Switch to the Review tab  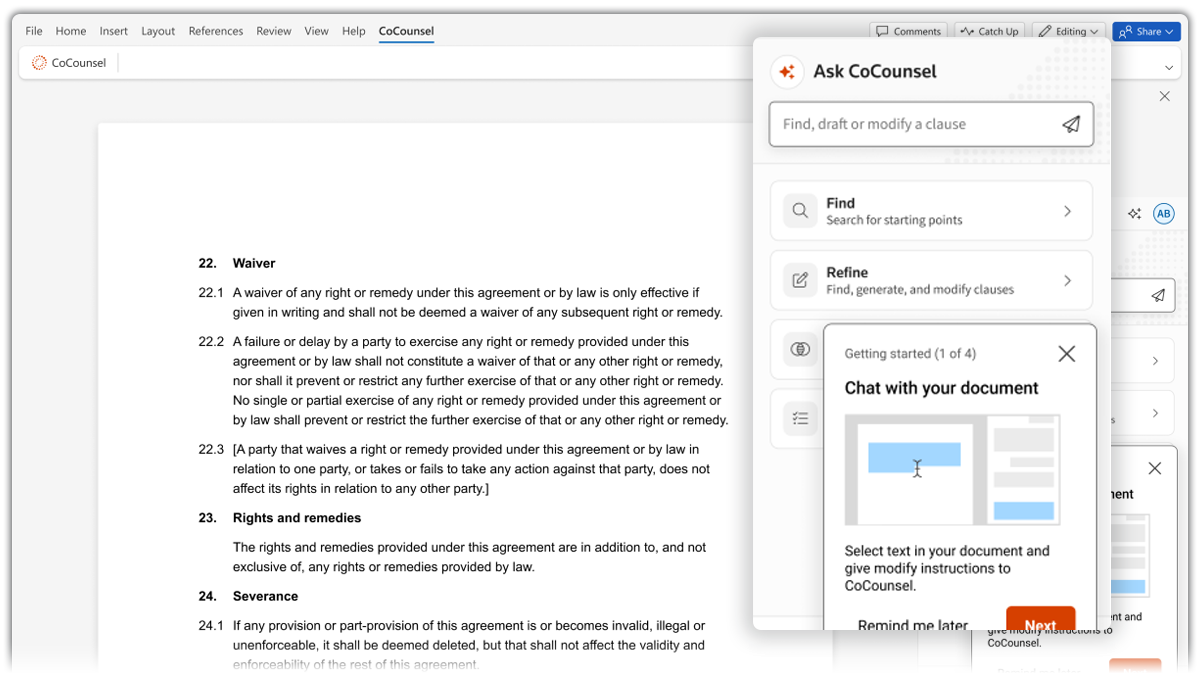pos(273,31)
